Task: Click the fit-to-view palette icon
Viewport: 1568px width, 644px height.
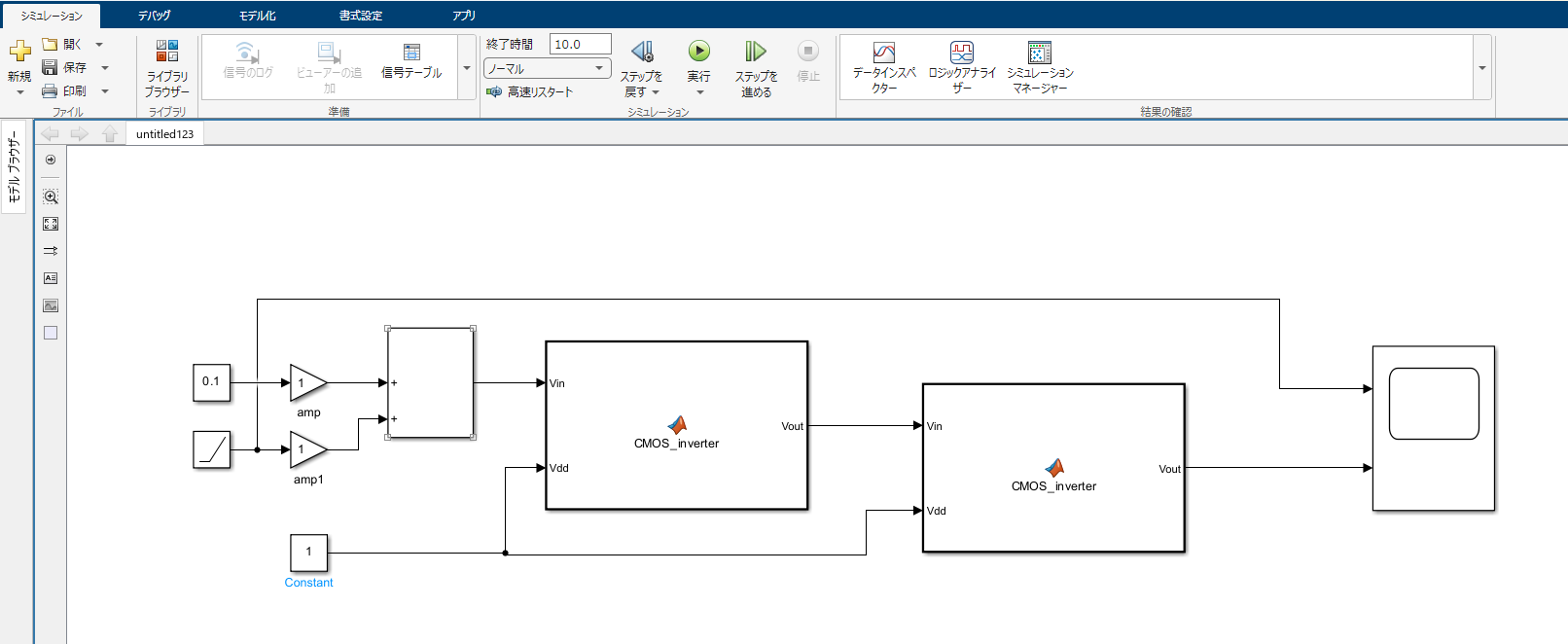Action: tap(51, 224)
